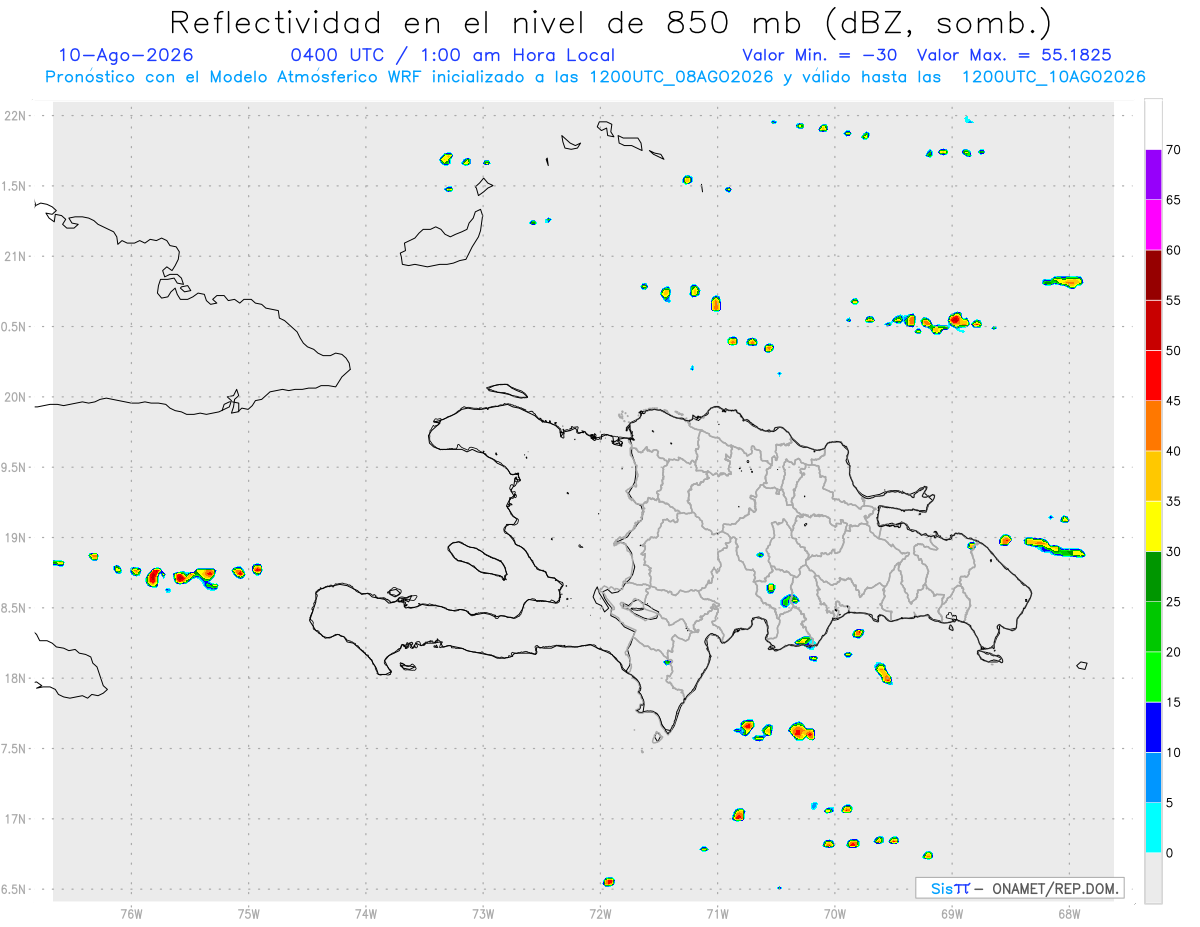Select 'Valor Min. = -30' text
Viewport: 1200px width, 927px height.
tap(820, 55)
